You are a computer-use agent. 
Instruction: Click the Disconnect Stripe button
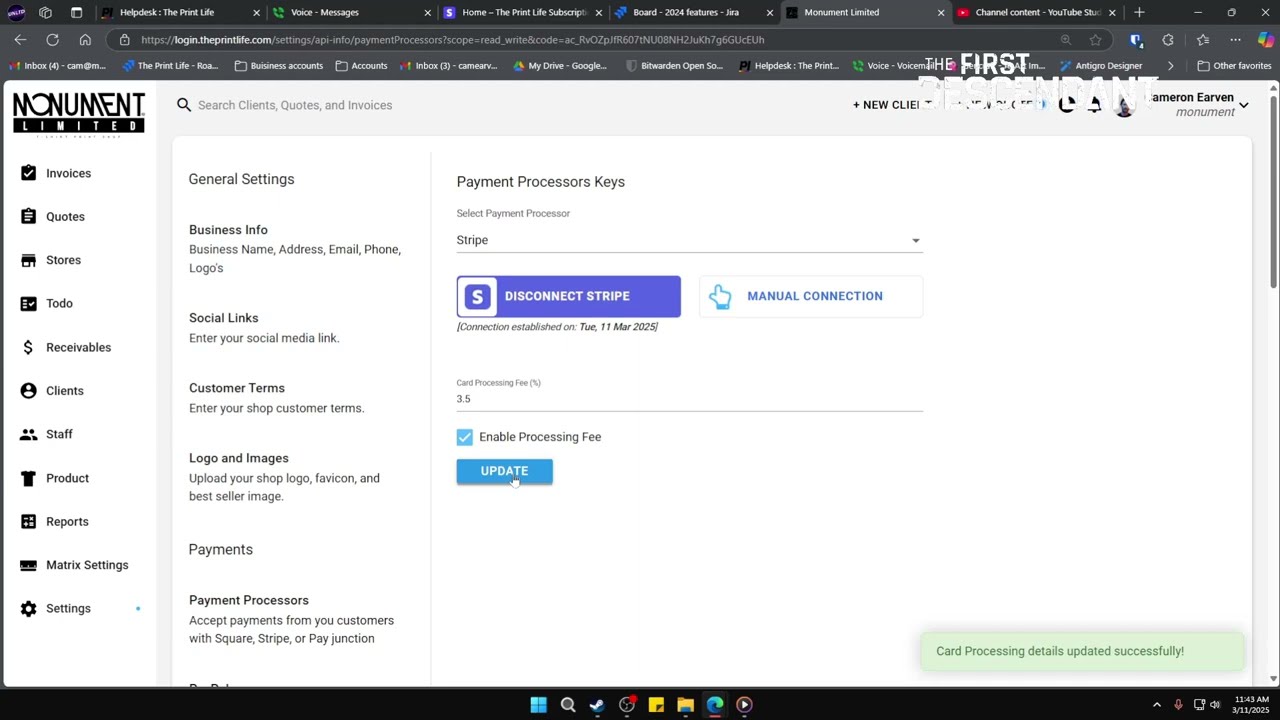[x=568, y=296]
